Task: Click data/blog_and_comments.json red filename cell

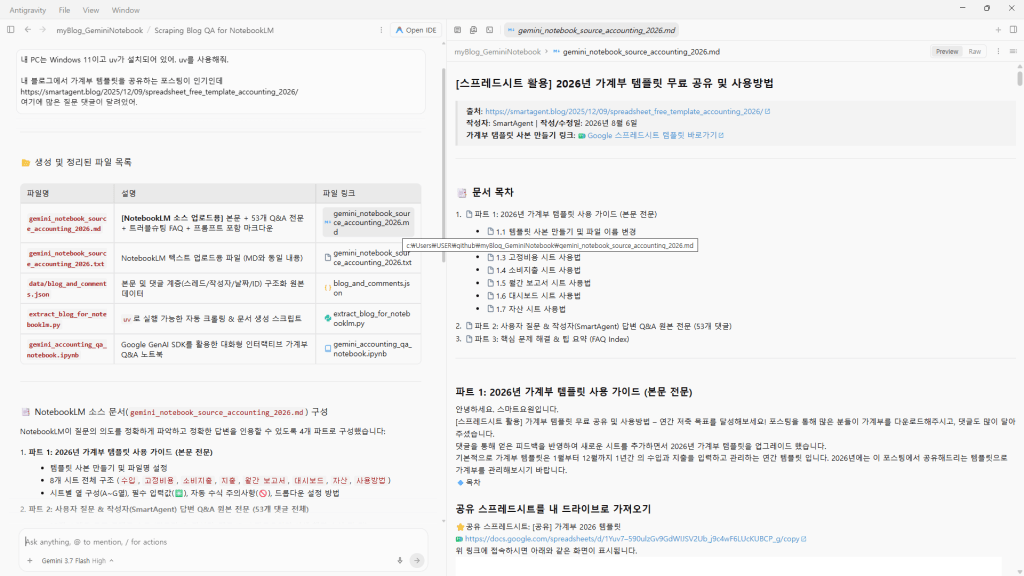Action: [67, 289]
